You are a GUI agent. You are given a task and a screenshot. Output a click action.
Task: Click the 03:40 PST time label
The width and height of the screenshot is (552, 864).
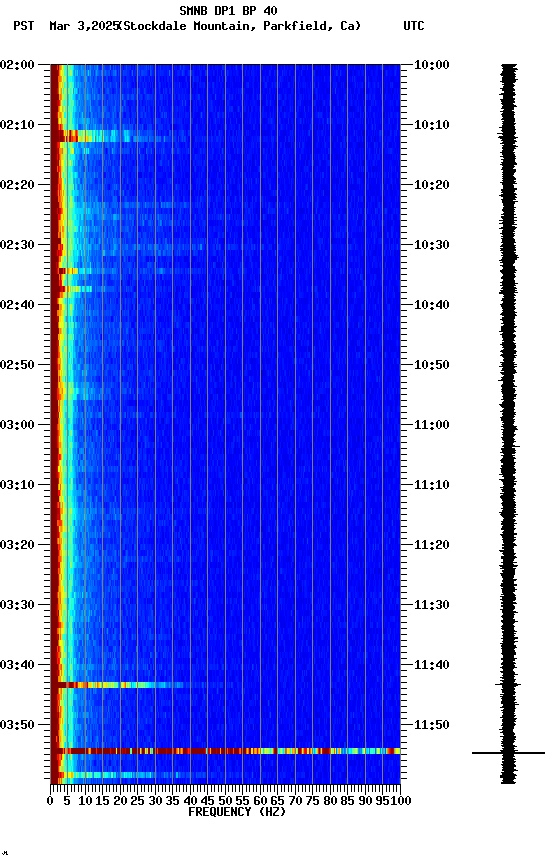(x=17, y=666)
